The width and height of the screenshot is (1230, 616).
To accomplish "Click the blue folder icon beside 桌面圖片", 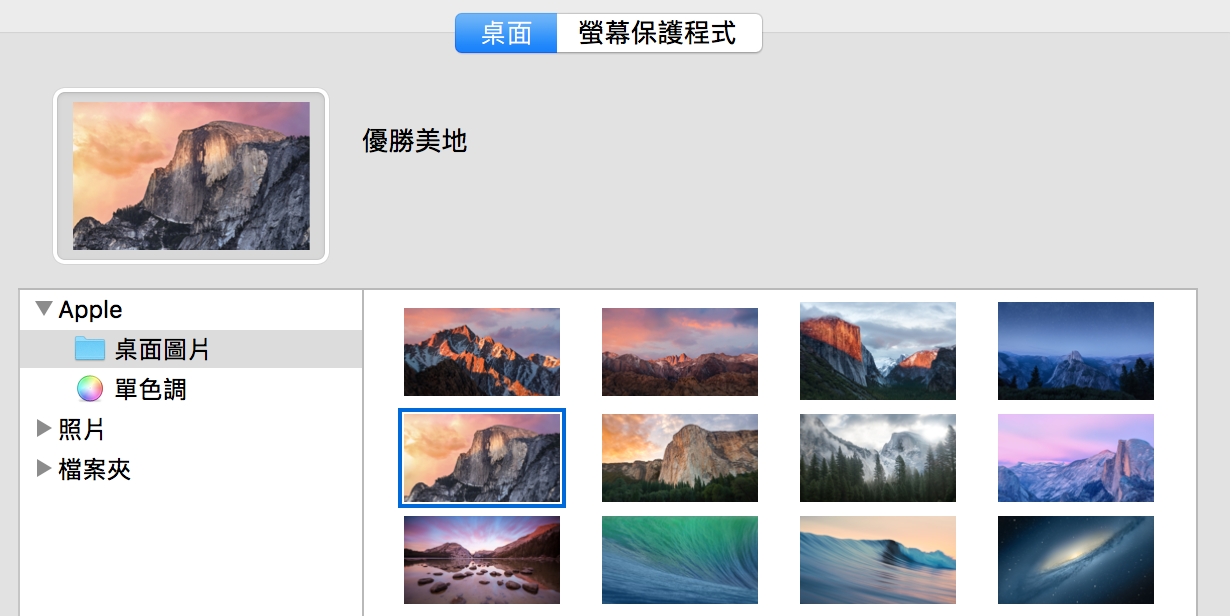I will click(x=90, y=349).
